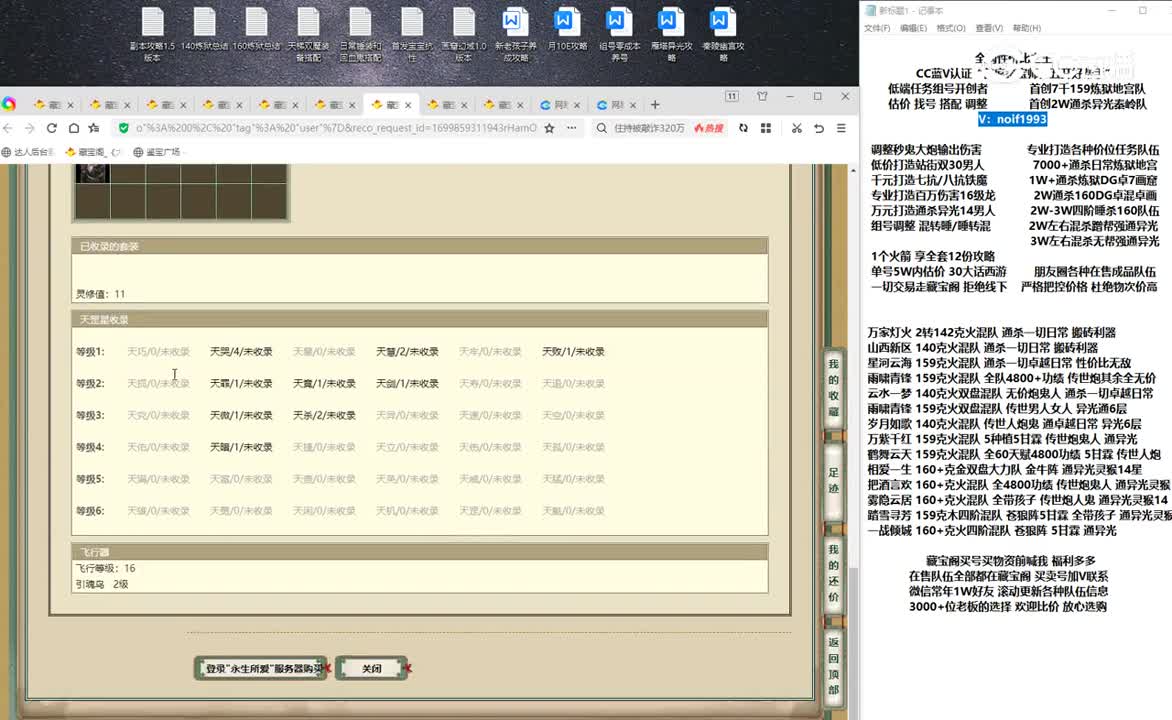Open Notepad 格式(O) menu
This screenshot has height=720, width=1172.
point(951,28)
